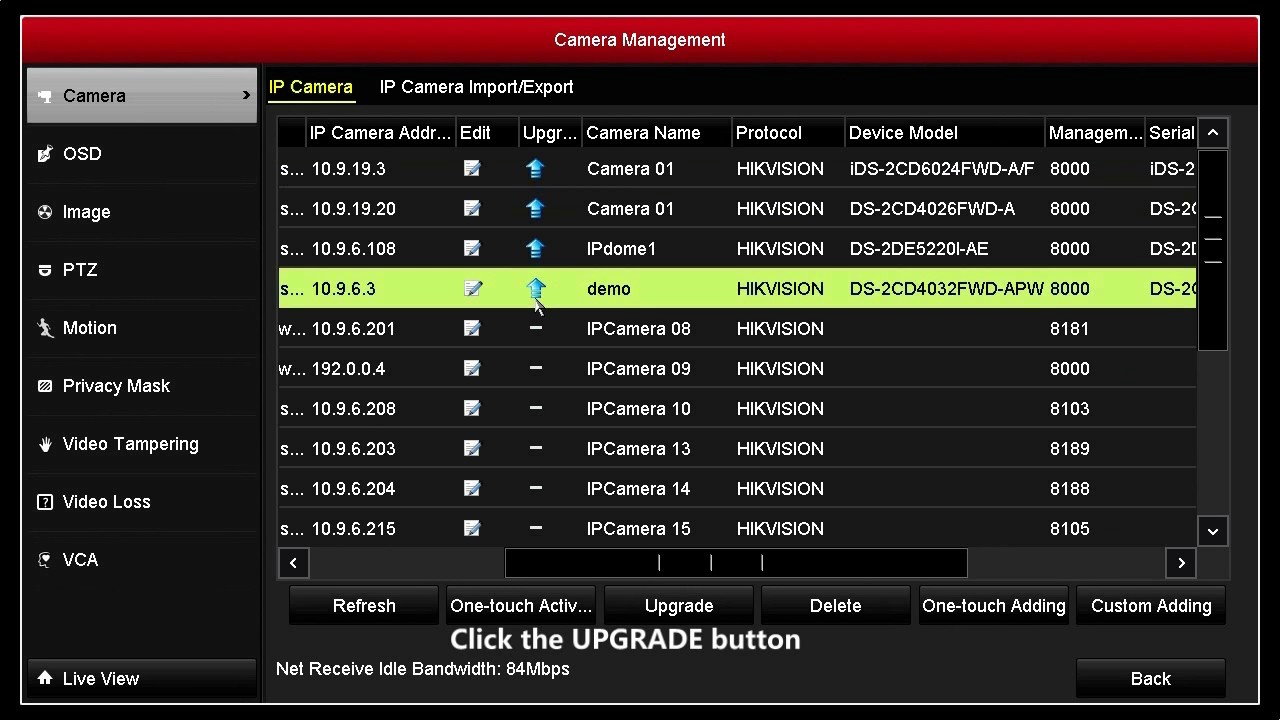
Task: Open PTZ settings in sidebar
Action: coord(142,270)
